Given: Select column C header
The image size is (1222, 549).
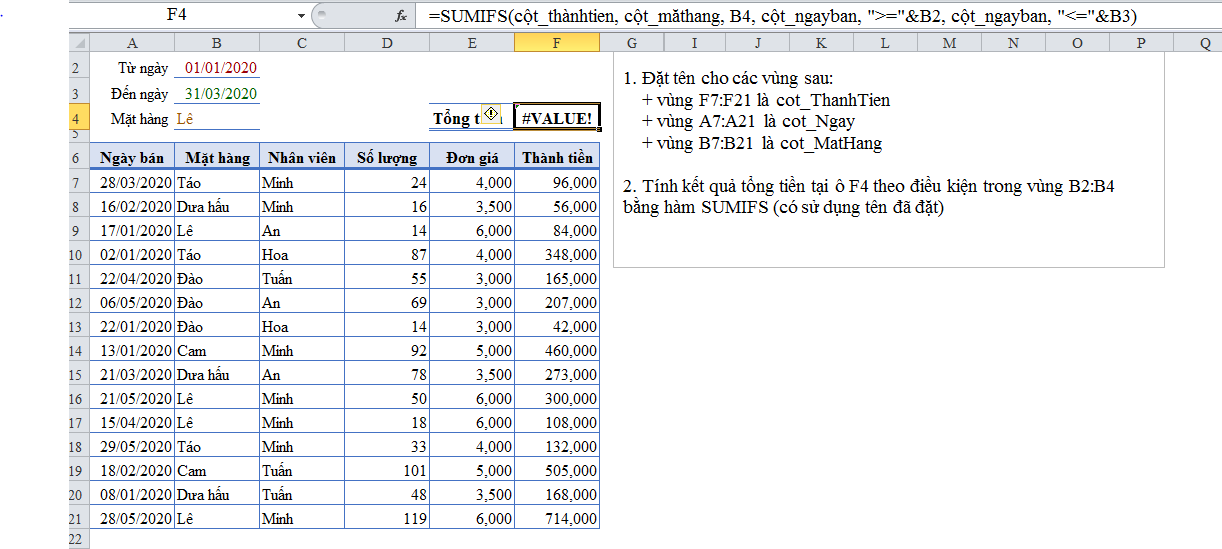Looking at the screenshot, I should coord(302,43).
